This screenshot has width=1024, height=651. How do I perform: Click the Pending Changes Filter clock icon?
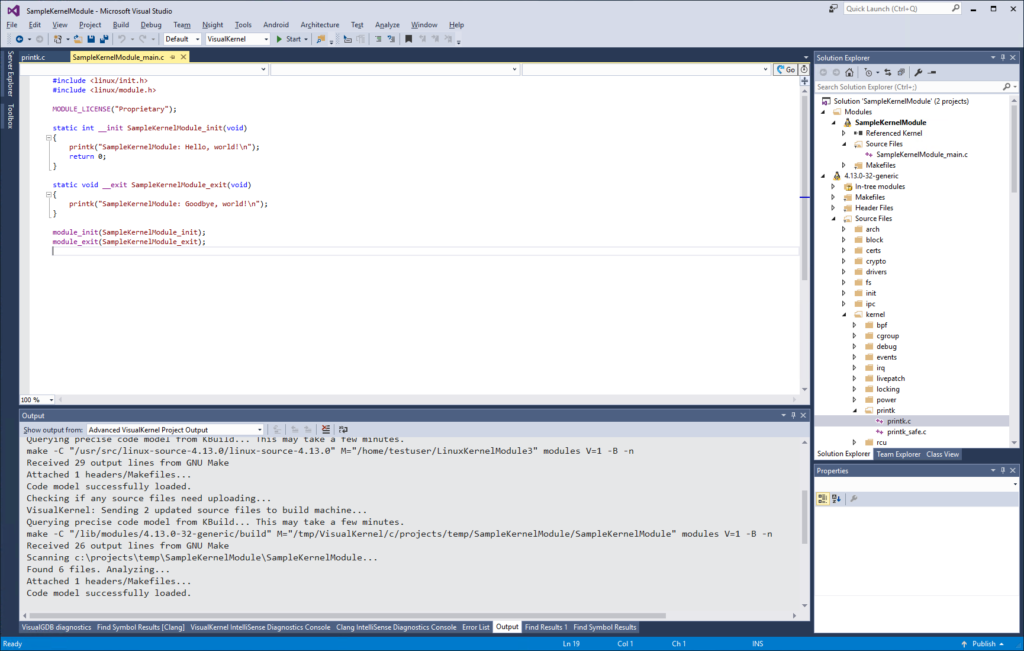pos(869,72)
